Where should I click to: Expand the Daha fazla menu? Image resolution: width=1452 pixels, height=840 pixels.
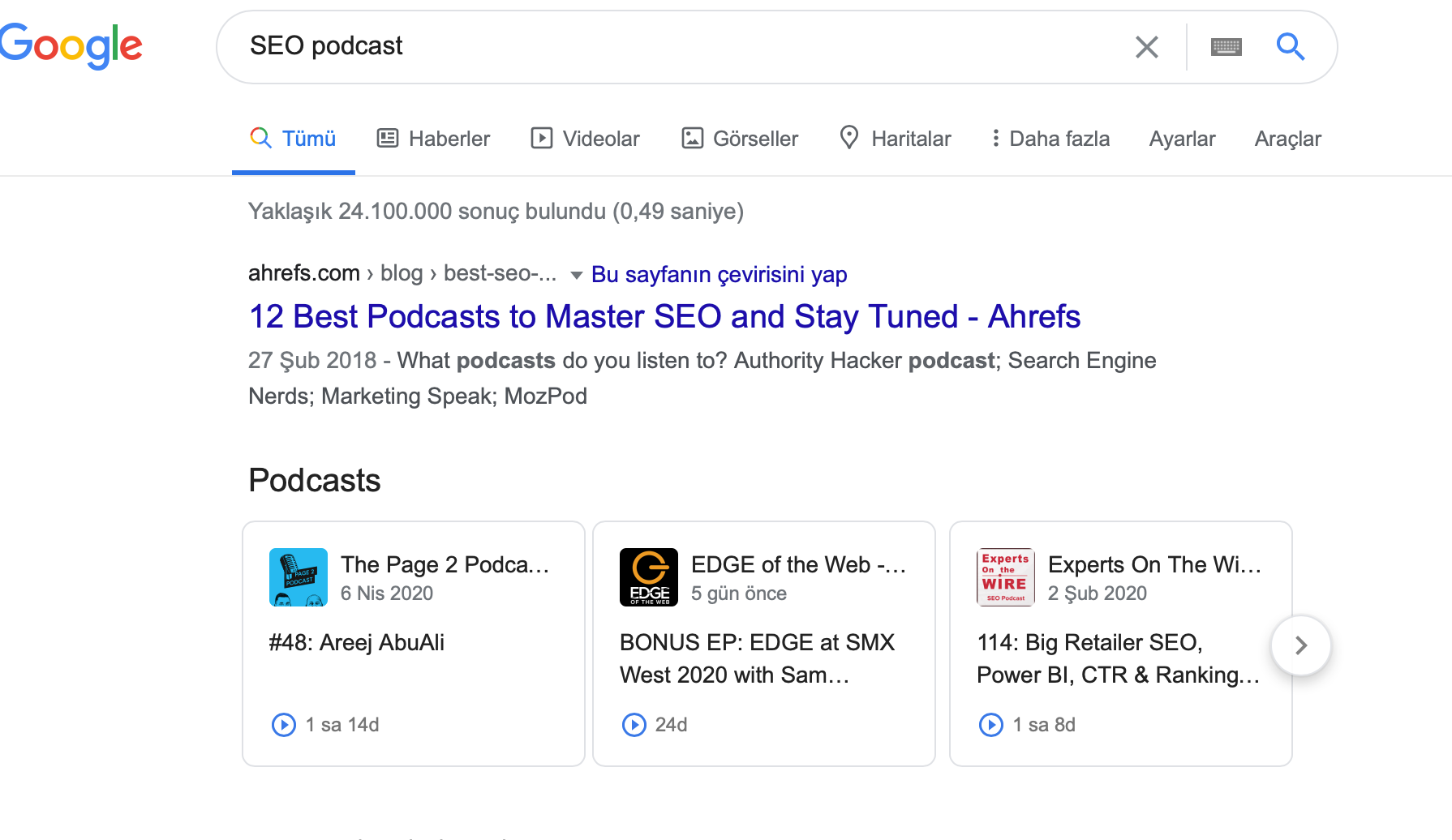[1050, 139]
